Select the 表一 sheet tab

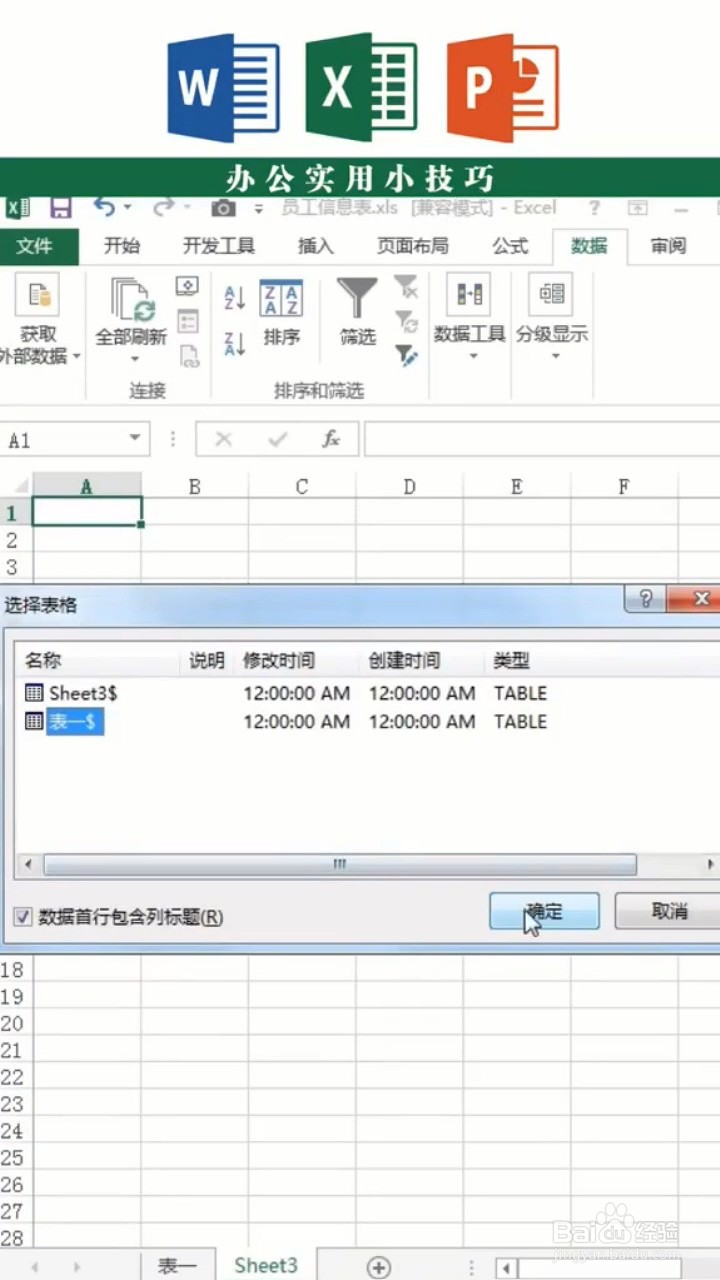180,1266
